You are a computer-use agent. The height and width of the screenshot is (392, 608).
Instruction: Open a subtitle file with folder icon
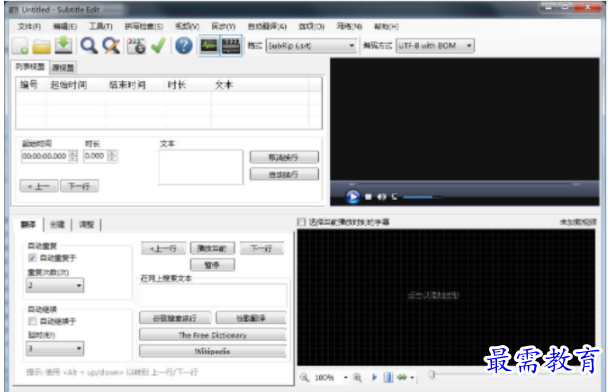[41, 46]
